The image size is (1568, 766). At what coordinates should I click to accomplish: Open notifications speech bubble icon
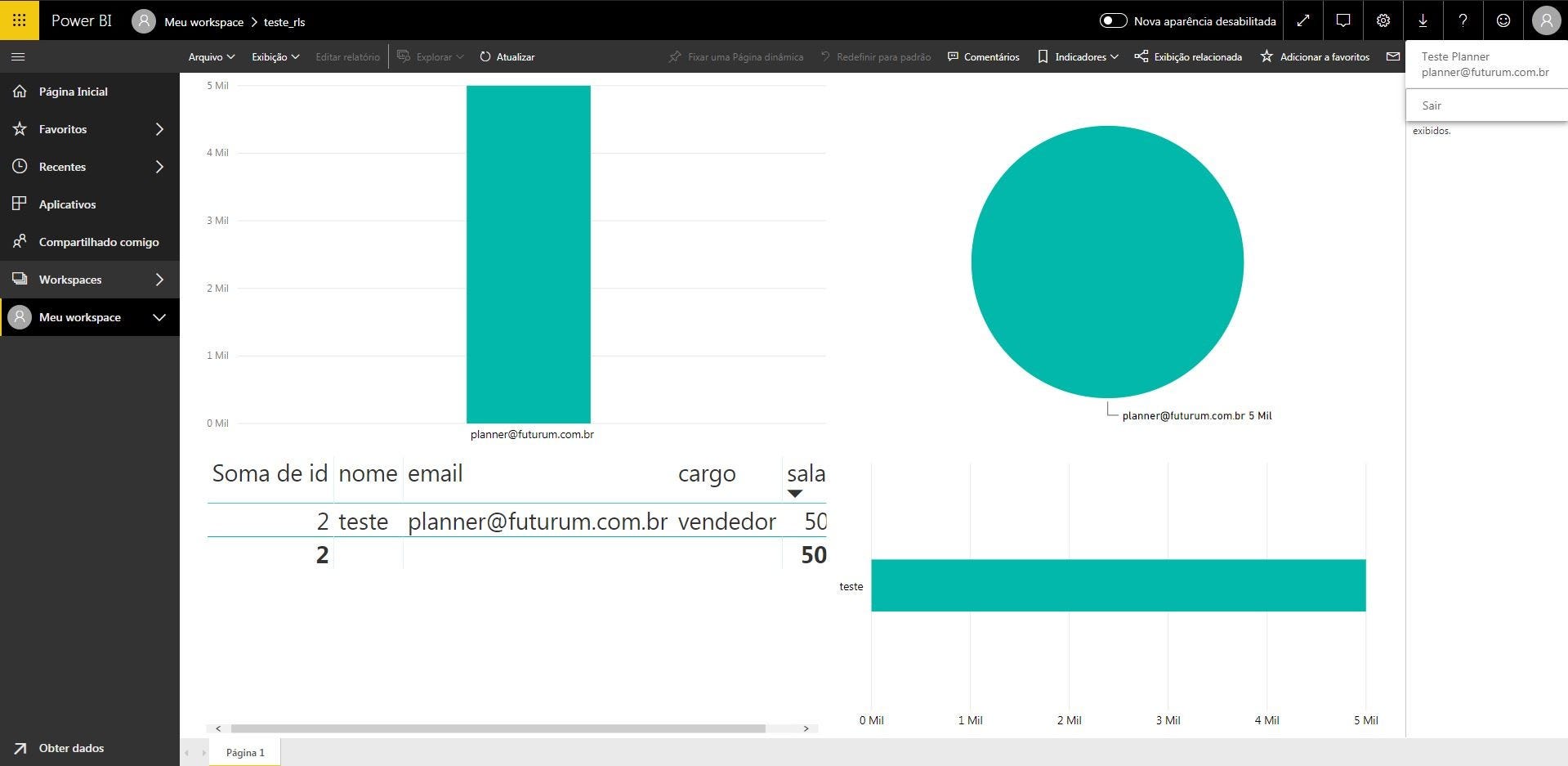[1343, 20]
